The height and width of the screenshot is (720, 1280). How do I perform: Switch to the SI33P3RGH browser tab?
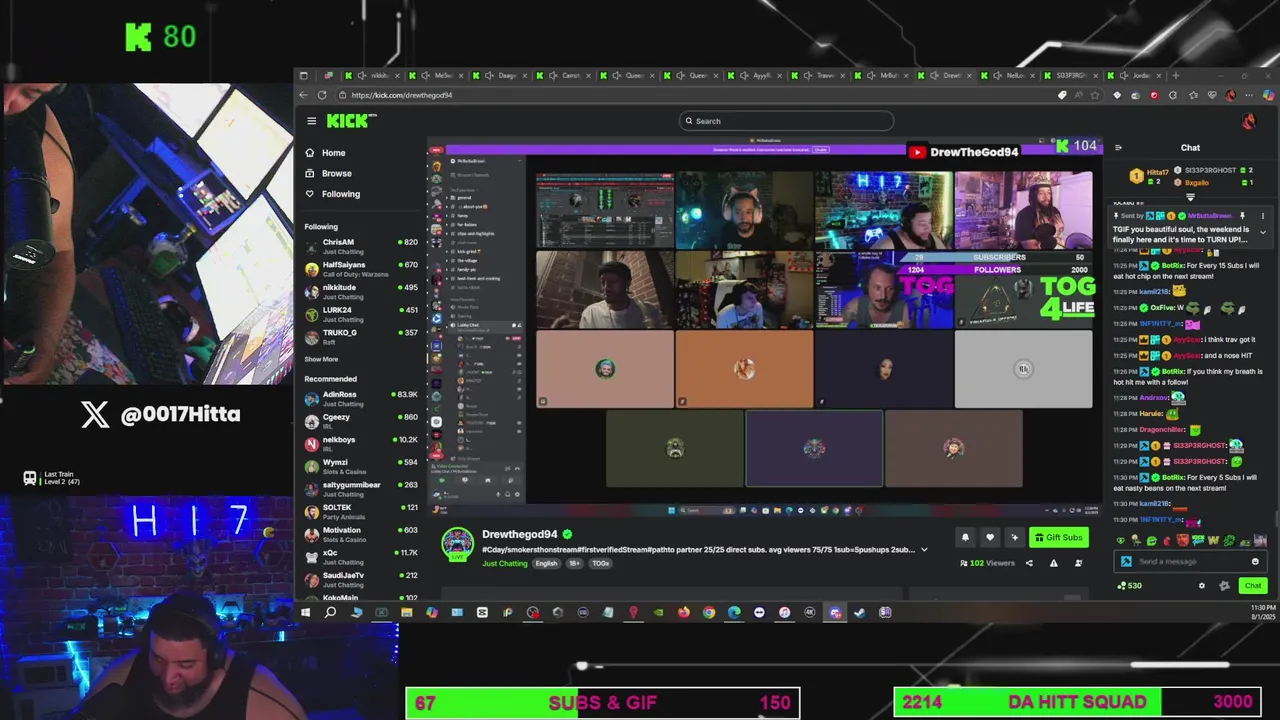[1070, 75]
